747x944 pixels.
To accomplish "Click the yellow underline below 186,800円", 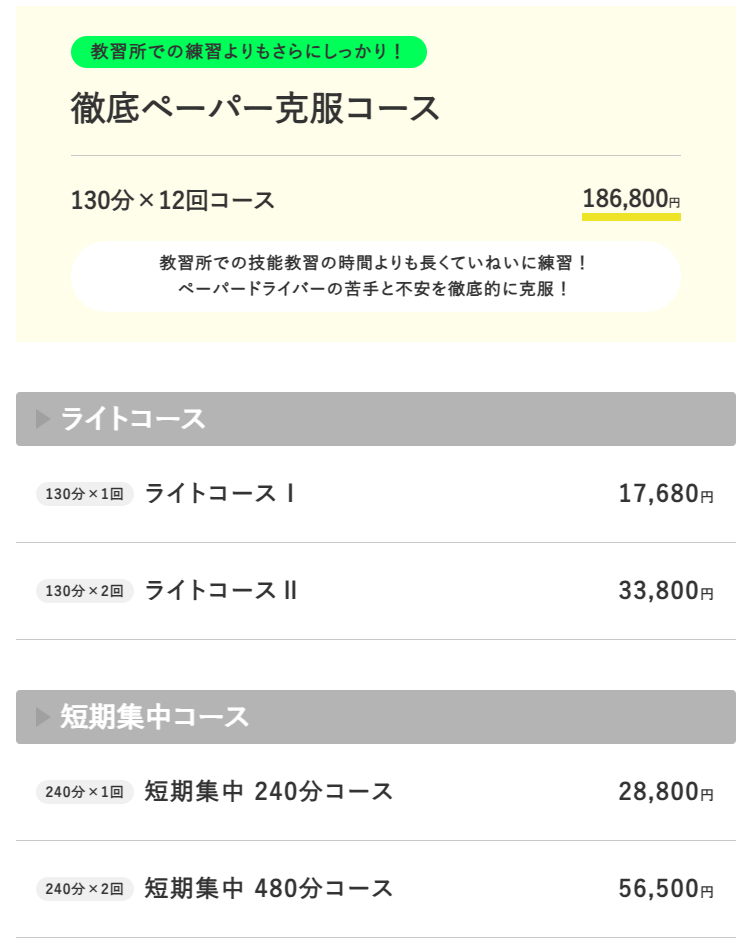I will point(631,216).
